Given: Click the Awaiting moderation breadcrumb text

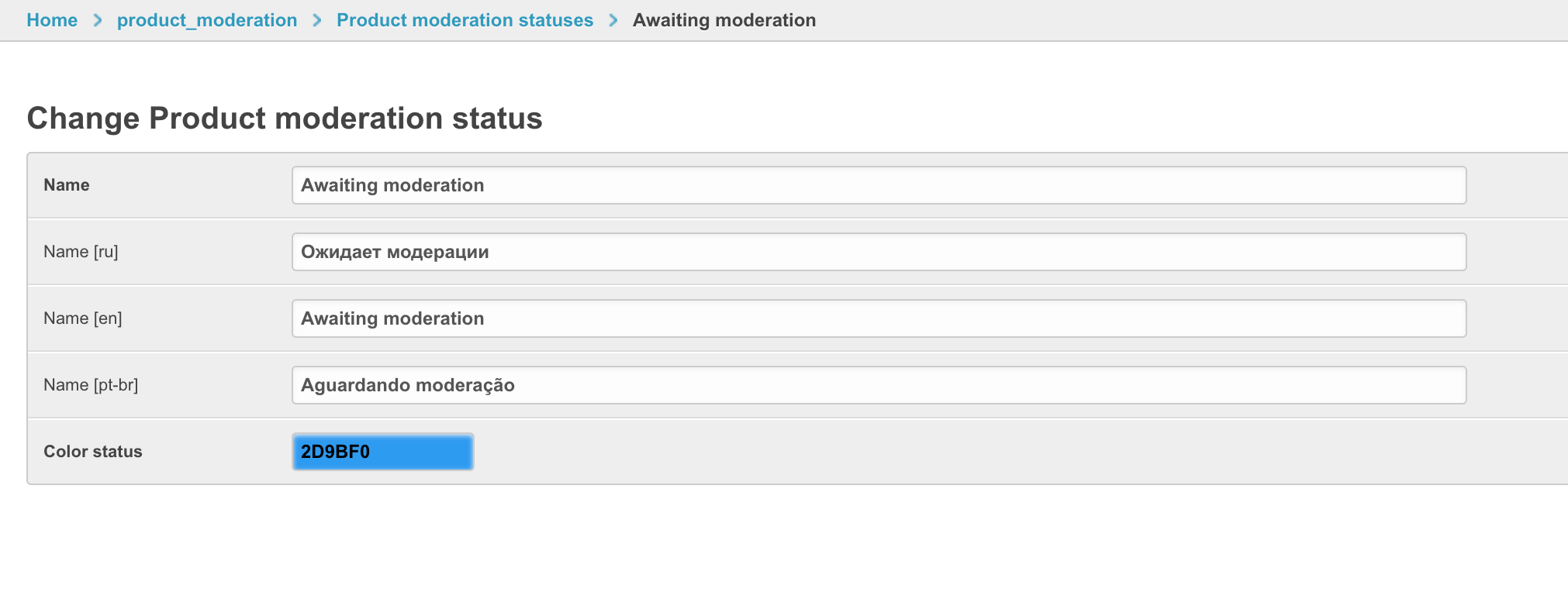Looking at the screenshot, I should (724, 20).
